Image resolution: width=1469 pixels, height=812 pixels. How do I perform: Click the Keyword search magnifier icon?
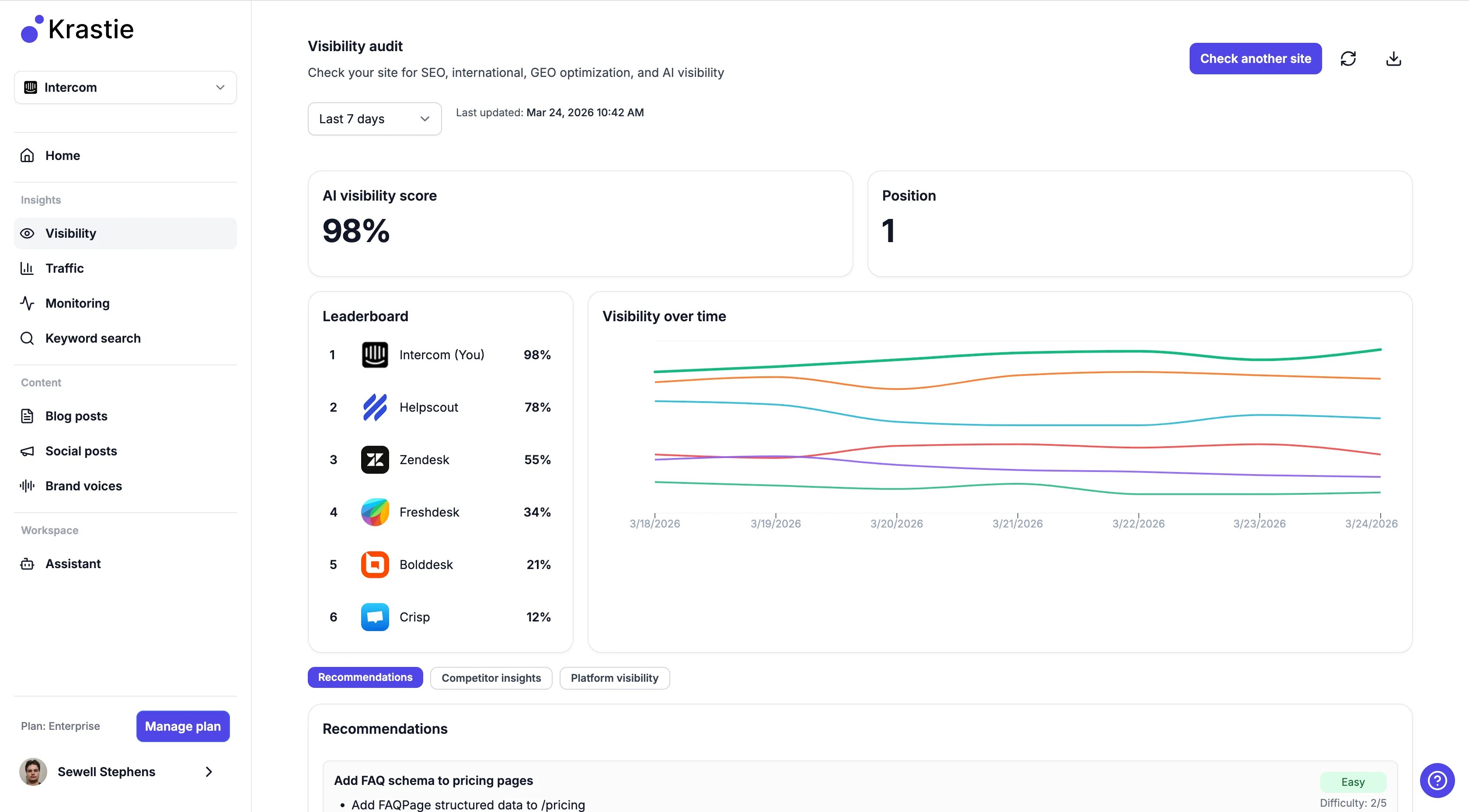point(28,338)
